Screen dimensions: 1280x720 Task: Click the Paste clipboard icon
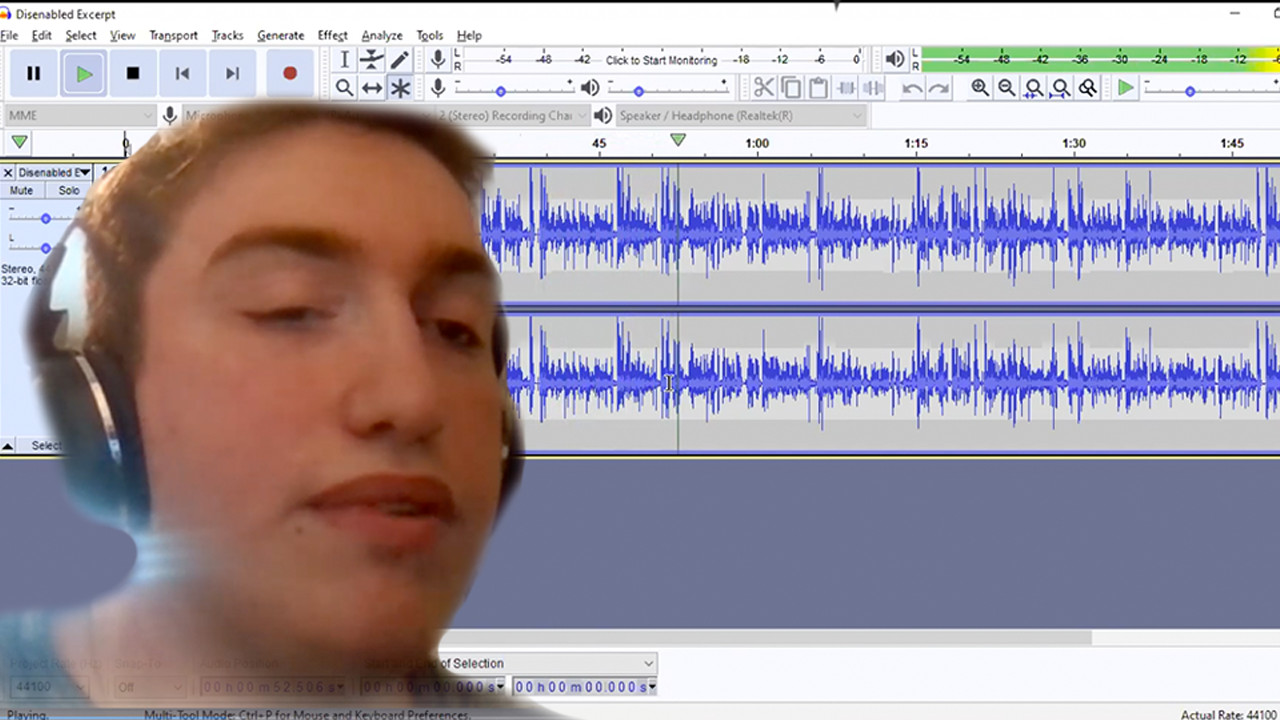pos(818,88)
